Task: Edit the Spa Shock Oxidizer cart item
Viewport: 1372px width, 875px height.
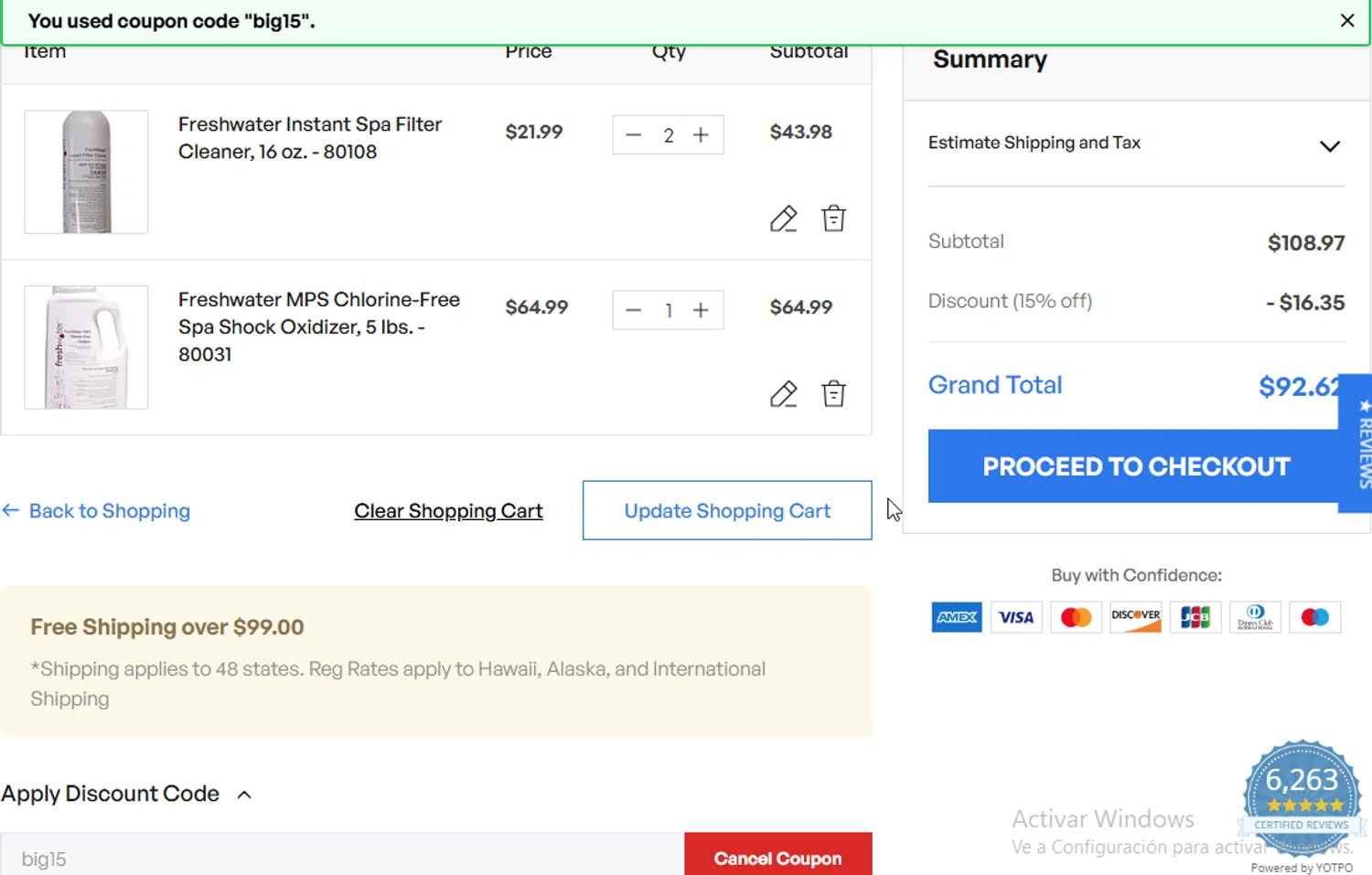Action: [x=783, y=394]
